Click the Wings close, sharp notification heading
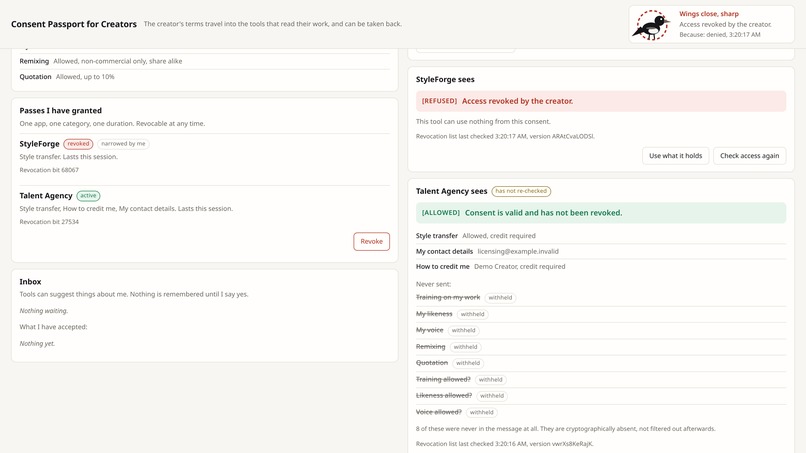 click(x=709, y=14)
